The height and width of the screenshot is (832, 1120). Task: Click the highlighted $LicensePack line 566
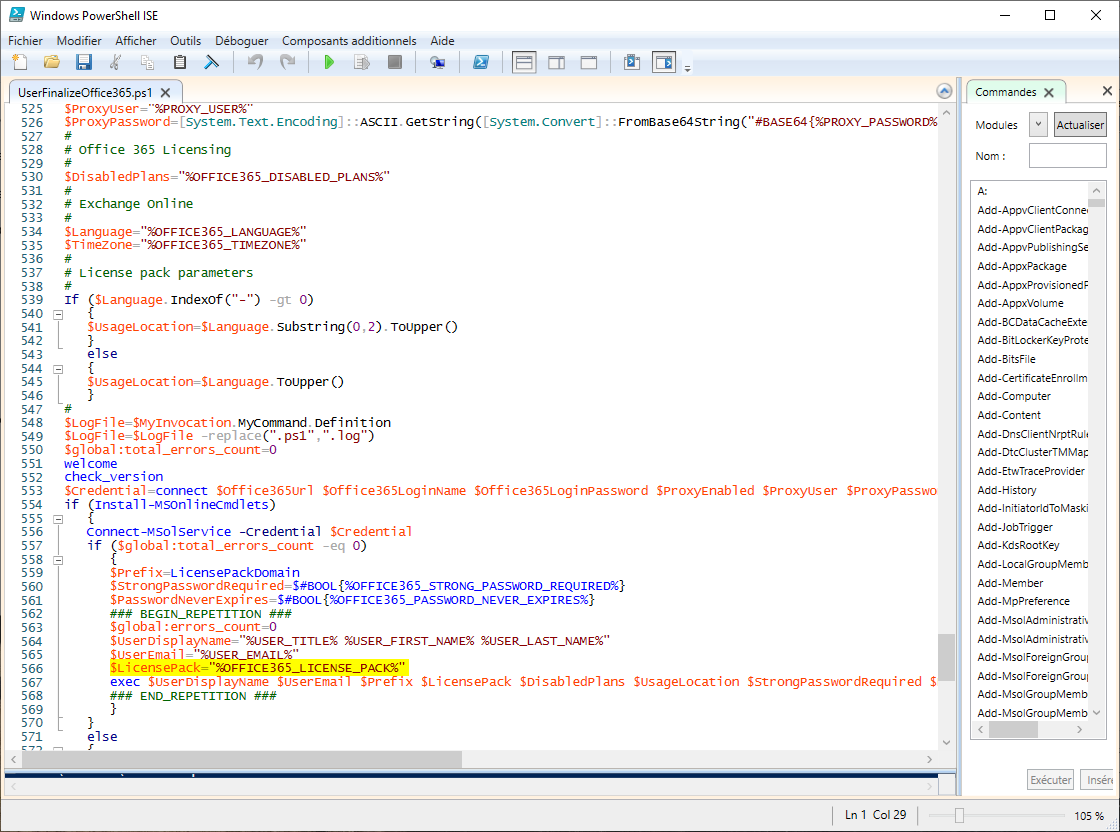258,668
